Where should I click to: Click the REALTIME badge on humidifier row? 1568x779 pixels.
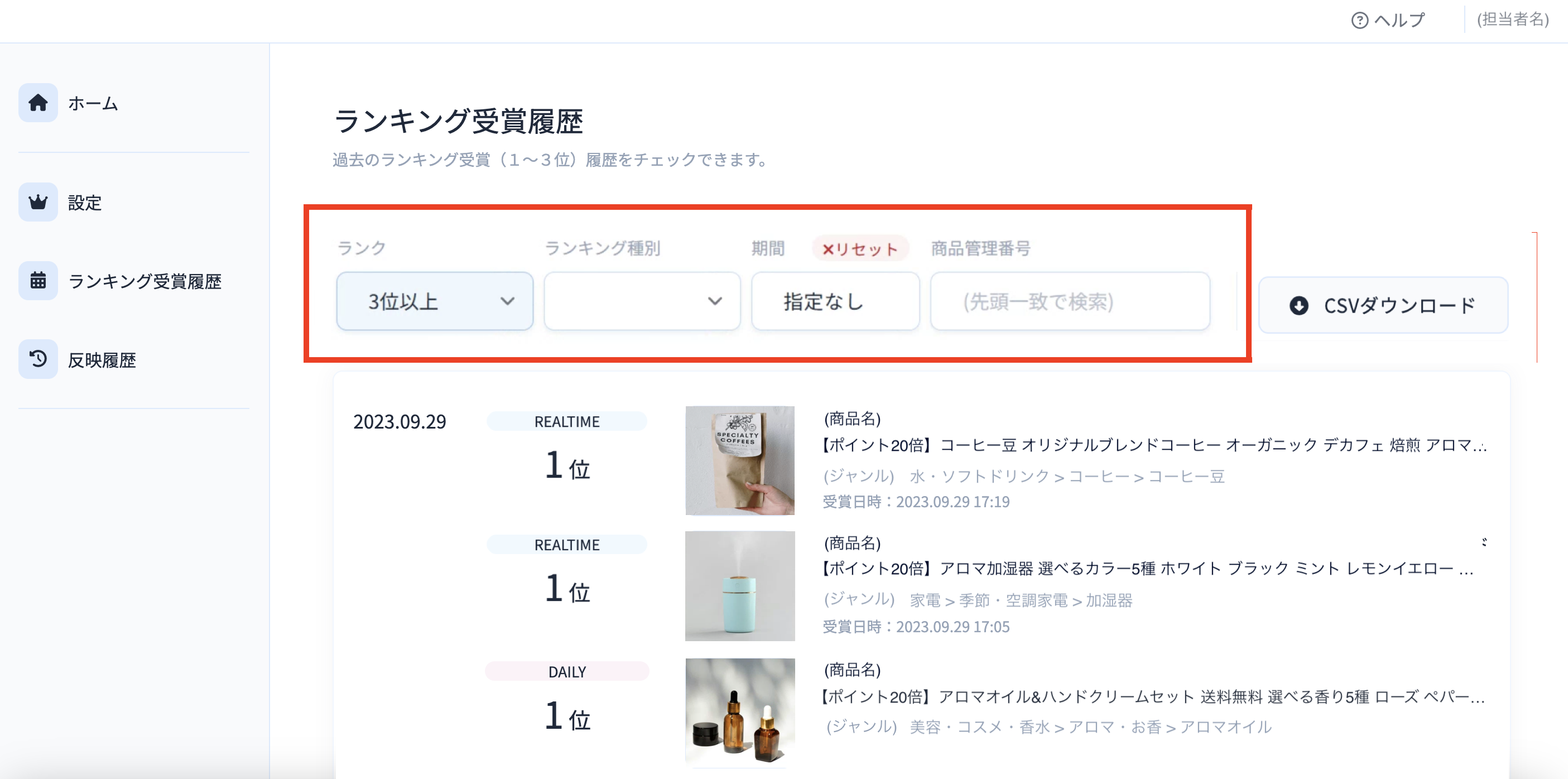[x=567, y=545]
